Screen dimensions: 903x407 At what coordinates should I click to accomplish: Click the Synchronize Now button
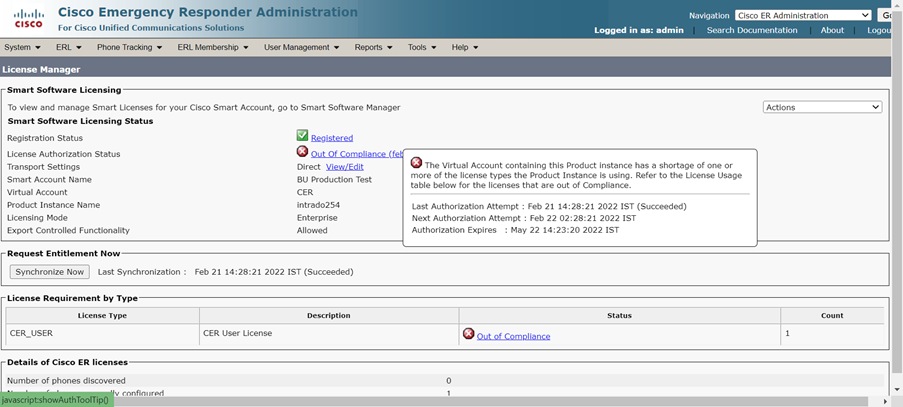(50, 272)
